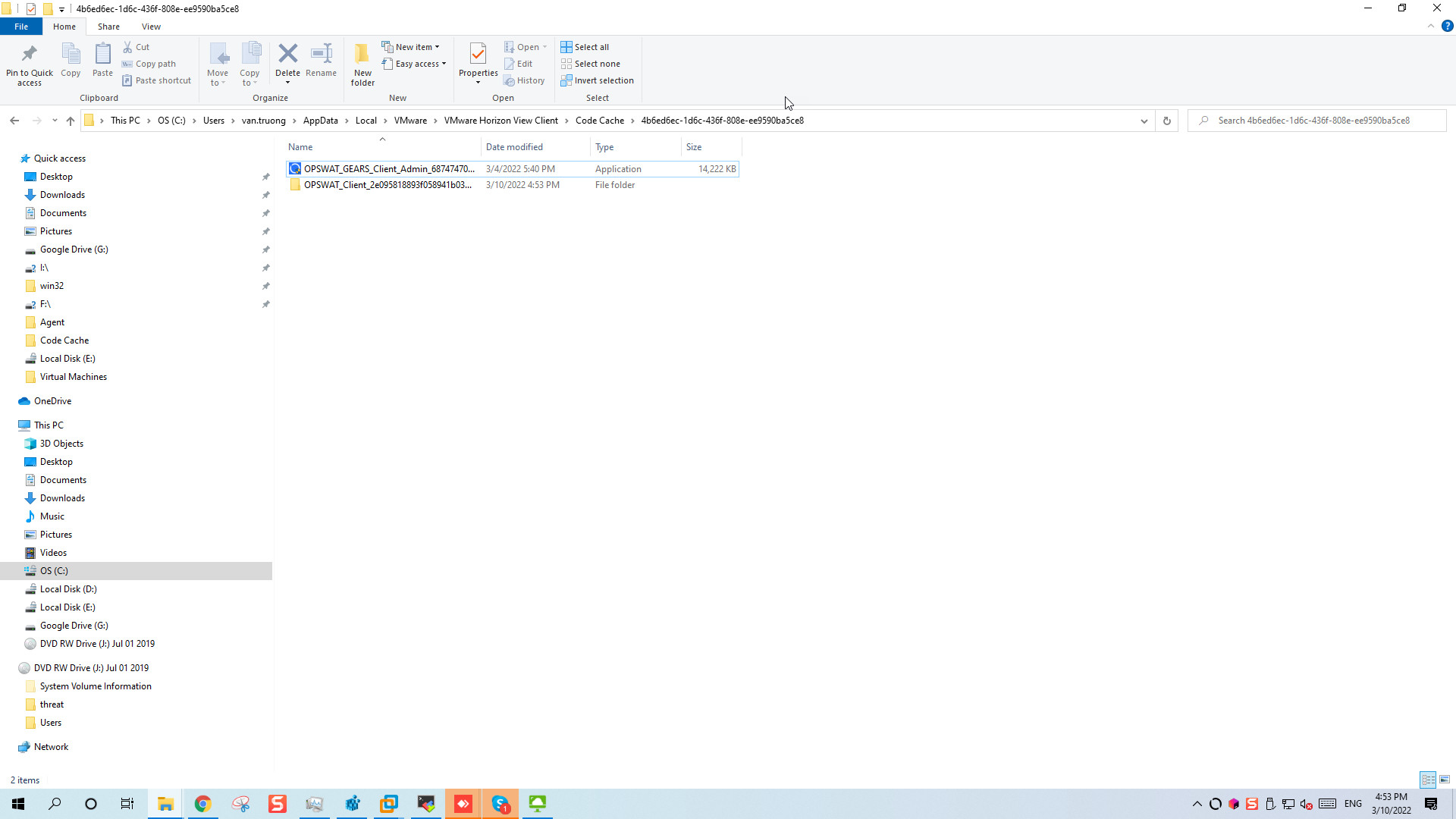Select Local Disk (D:) under This PC
1456x819 pixels.
[68, 589]
